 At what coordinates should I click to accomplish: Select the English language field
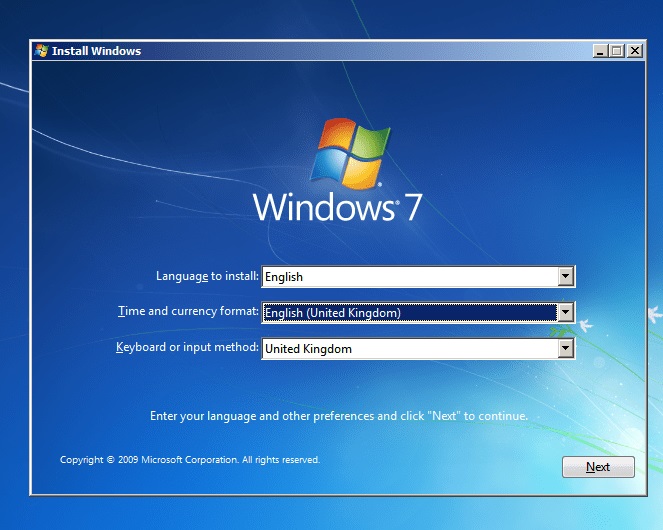point(418,277)
